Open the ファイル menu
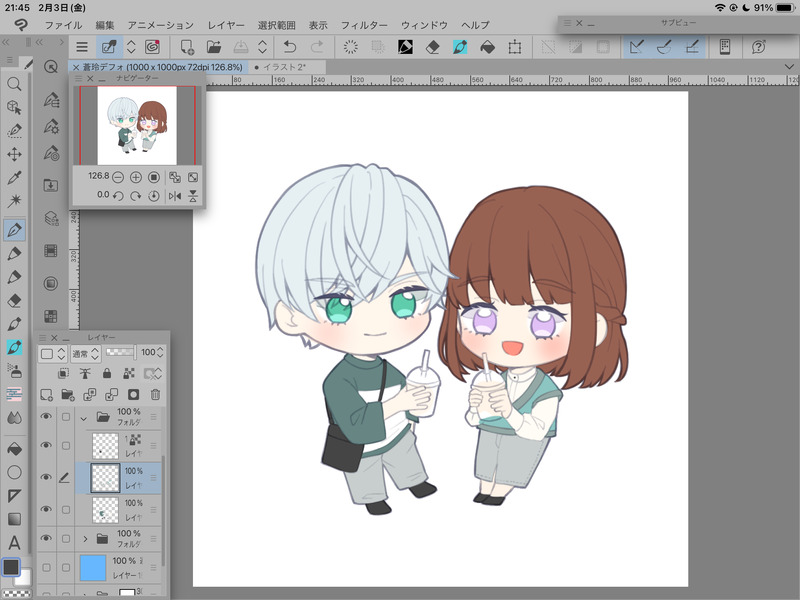Image resolution: width=800 pixels, height=600 pixels. click(x=63, y=25)
